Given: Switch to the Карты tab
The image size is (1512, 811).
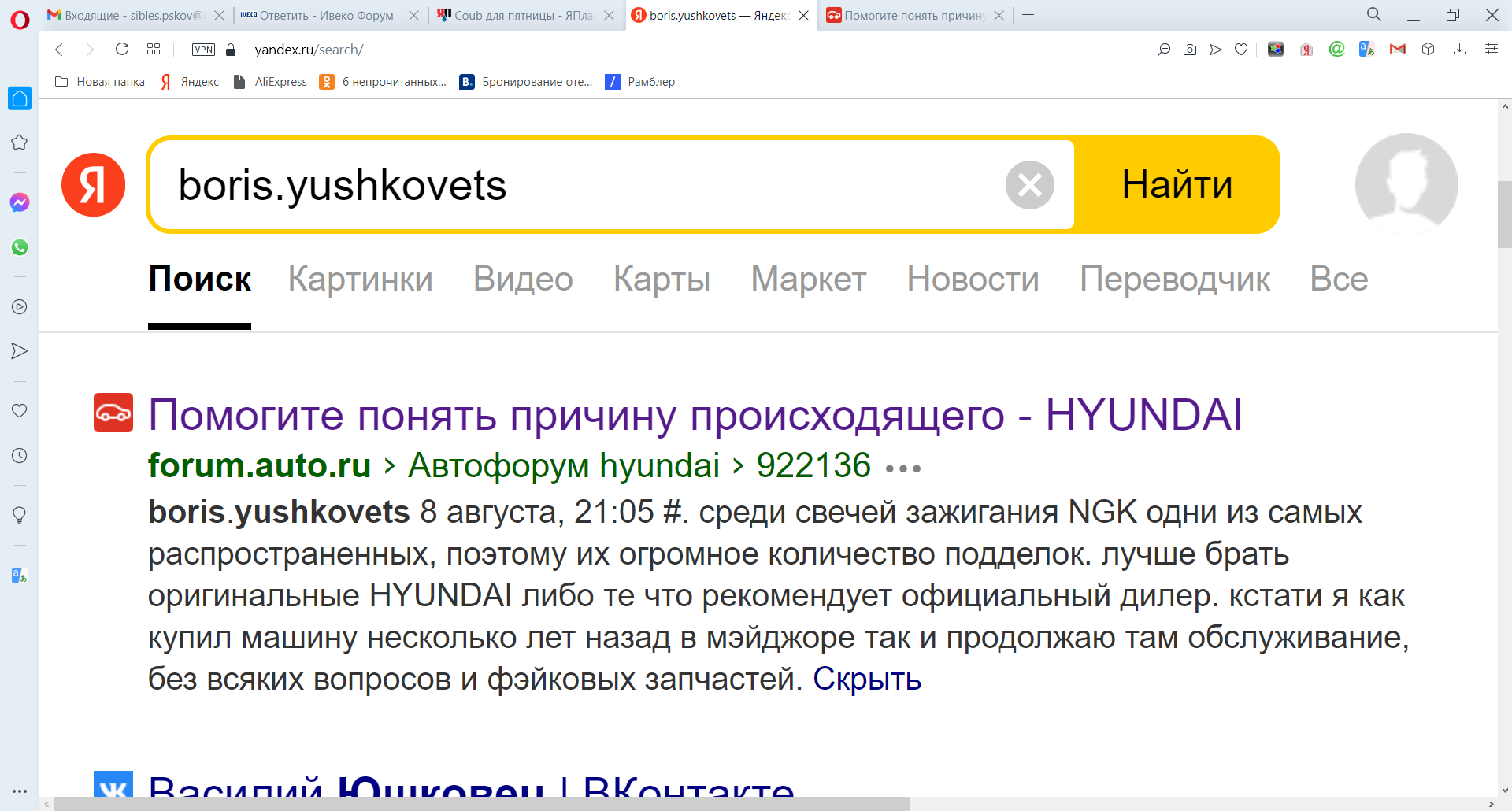Looking at the screenshot, I should point(662,279).
